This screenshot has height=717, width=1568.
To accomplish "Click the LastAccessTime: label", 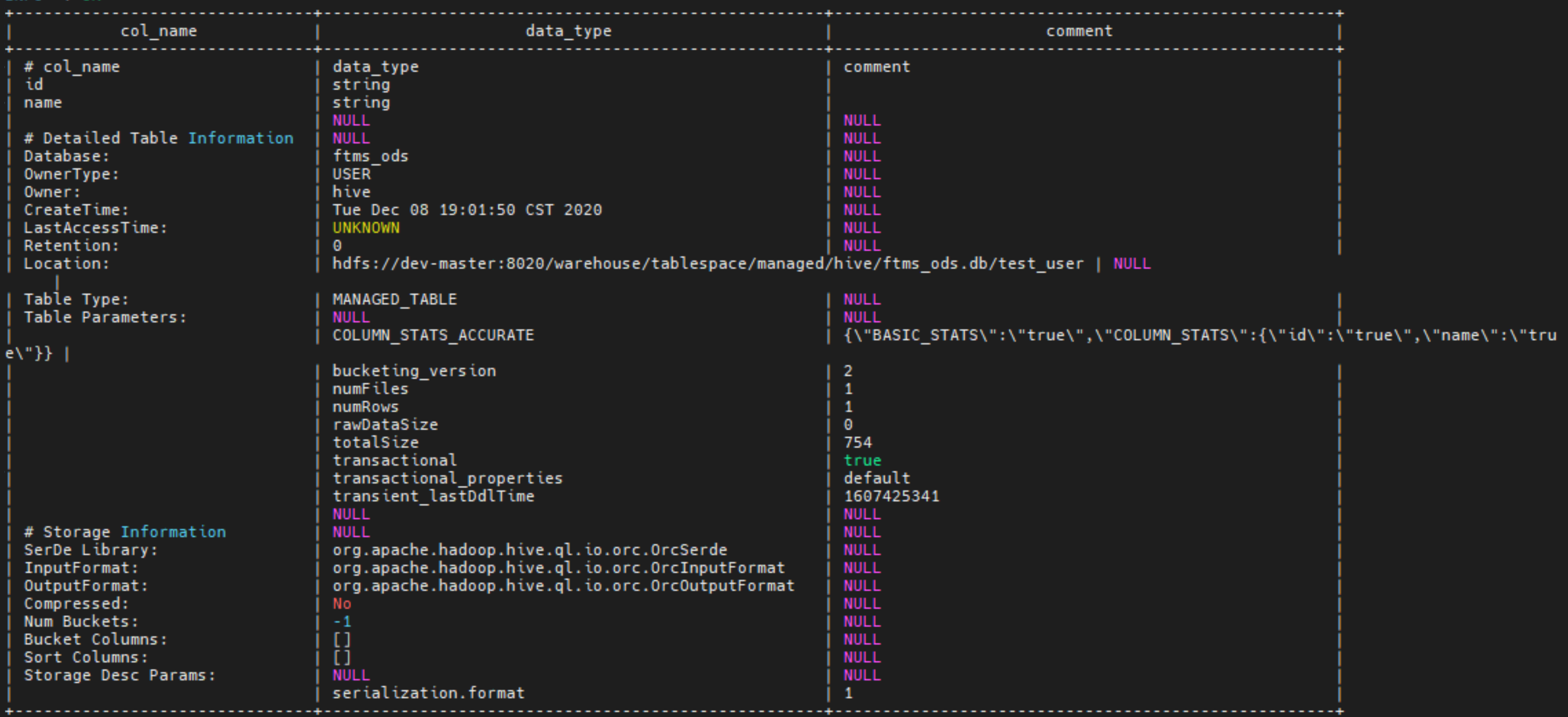I will click(x=95, y=227).
